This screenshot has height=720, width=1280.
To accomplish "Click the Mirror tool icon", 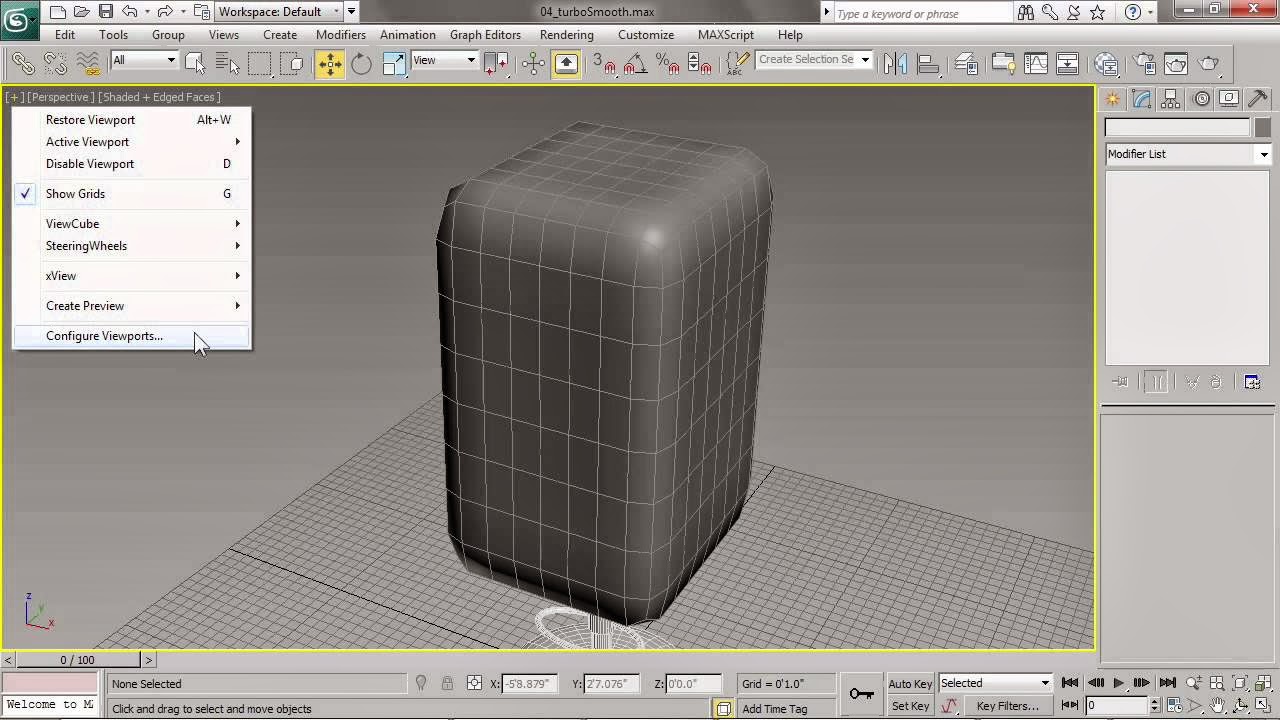I will click(895, 64).
